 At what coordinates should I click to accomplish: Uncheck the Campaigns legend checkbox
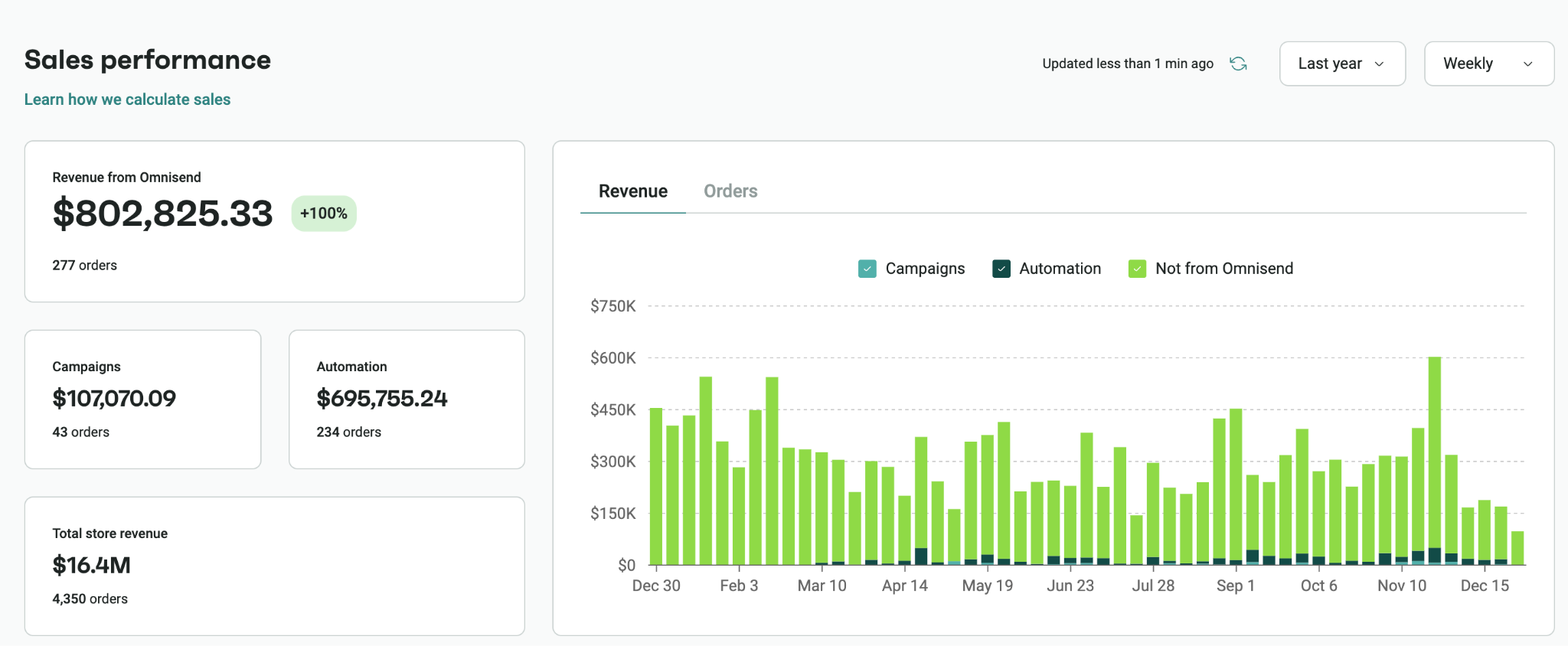(867, 269)
